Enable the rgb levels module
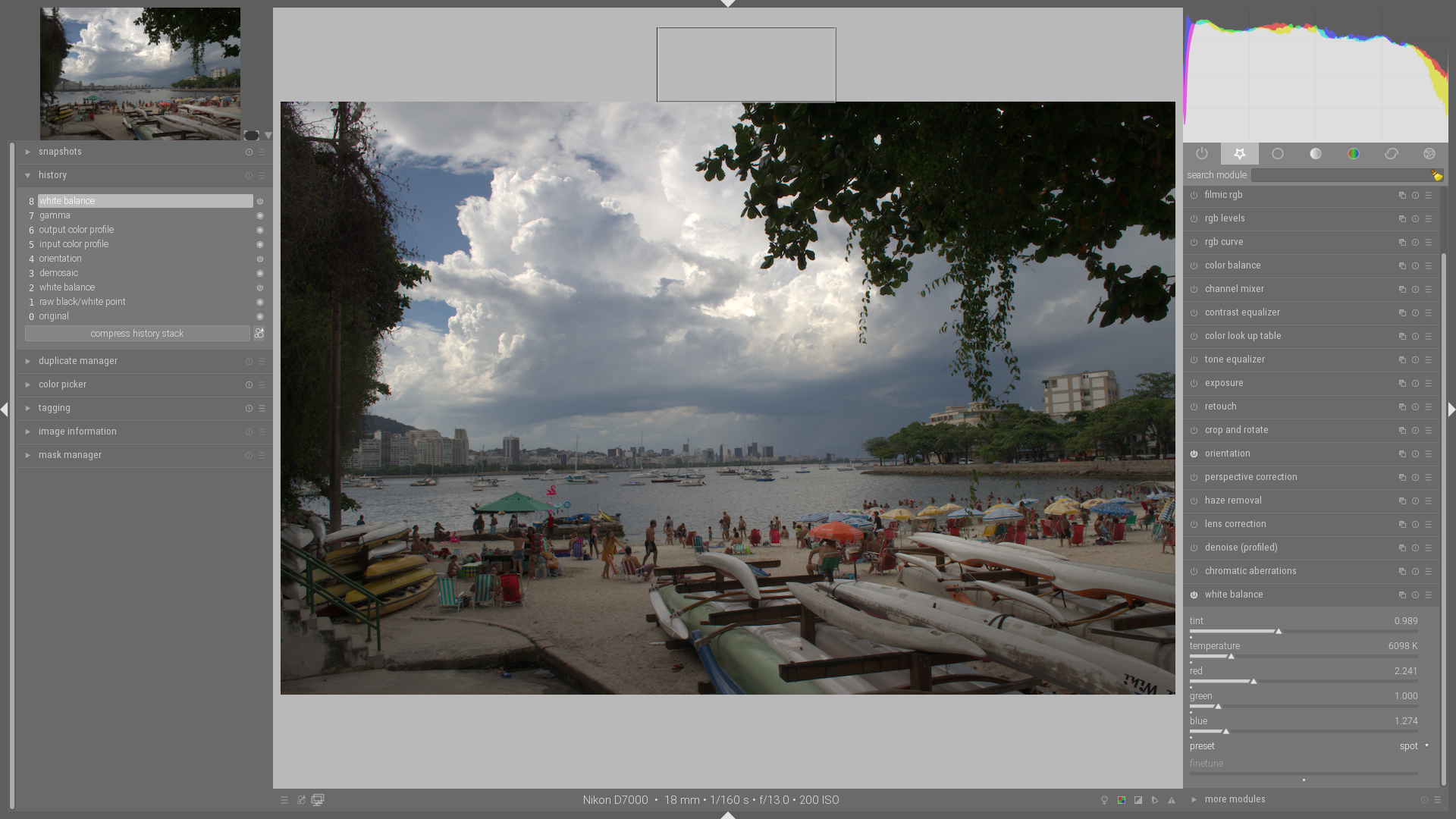1456x819 pixels. [1194, 219]
